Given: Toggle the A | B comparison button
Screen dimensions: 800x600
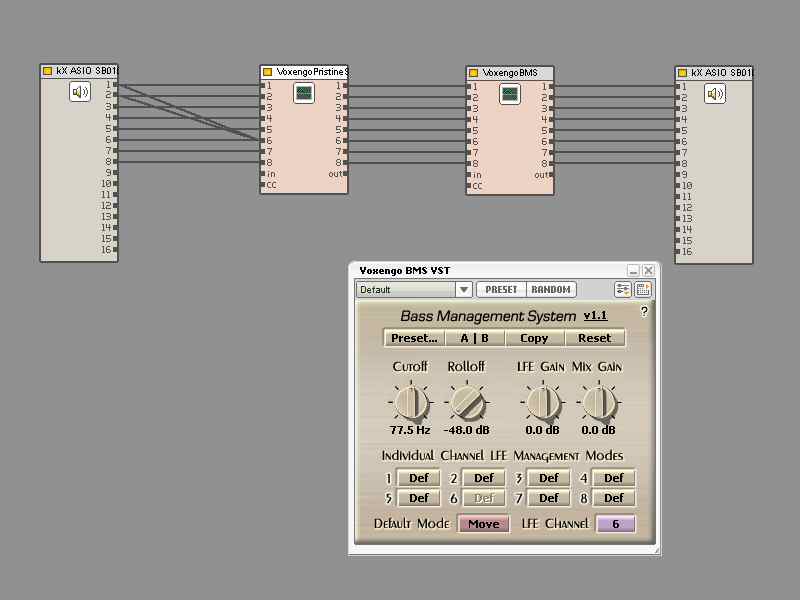Looking at the screenshot, I should [474, 338].
